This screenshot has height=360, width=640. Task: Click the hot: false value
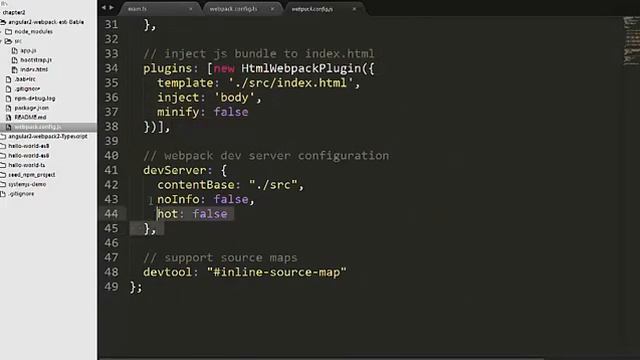point(210,214)
